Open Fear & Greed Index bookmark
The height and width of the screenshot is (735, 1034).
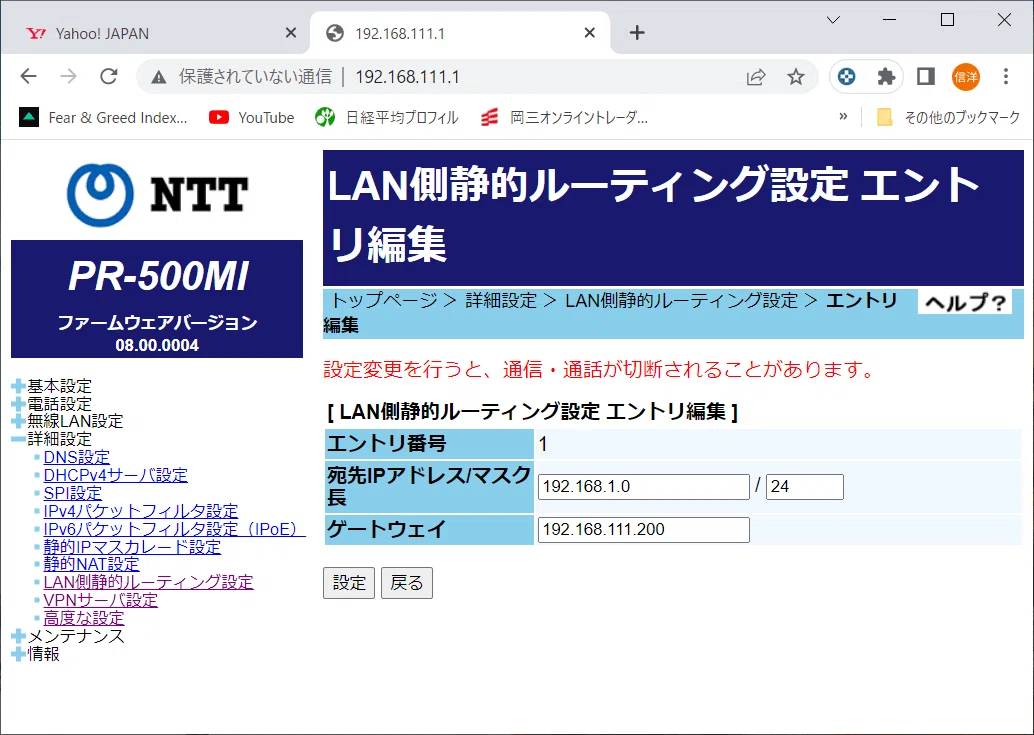click(x=104, y=118)
